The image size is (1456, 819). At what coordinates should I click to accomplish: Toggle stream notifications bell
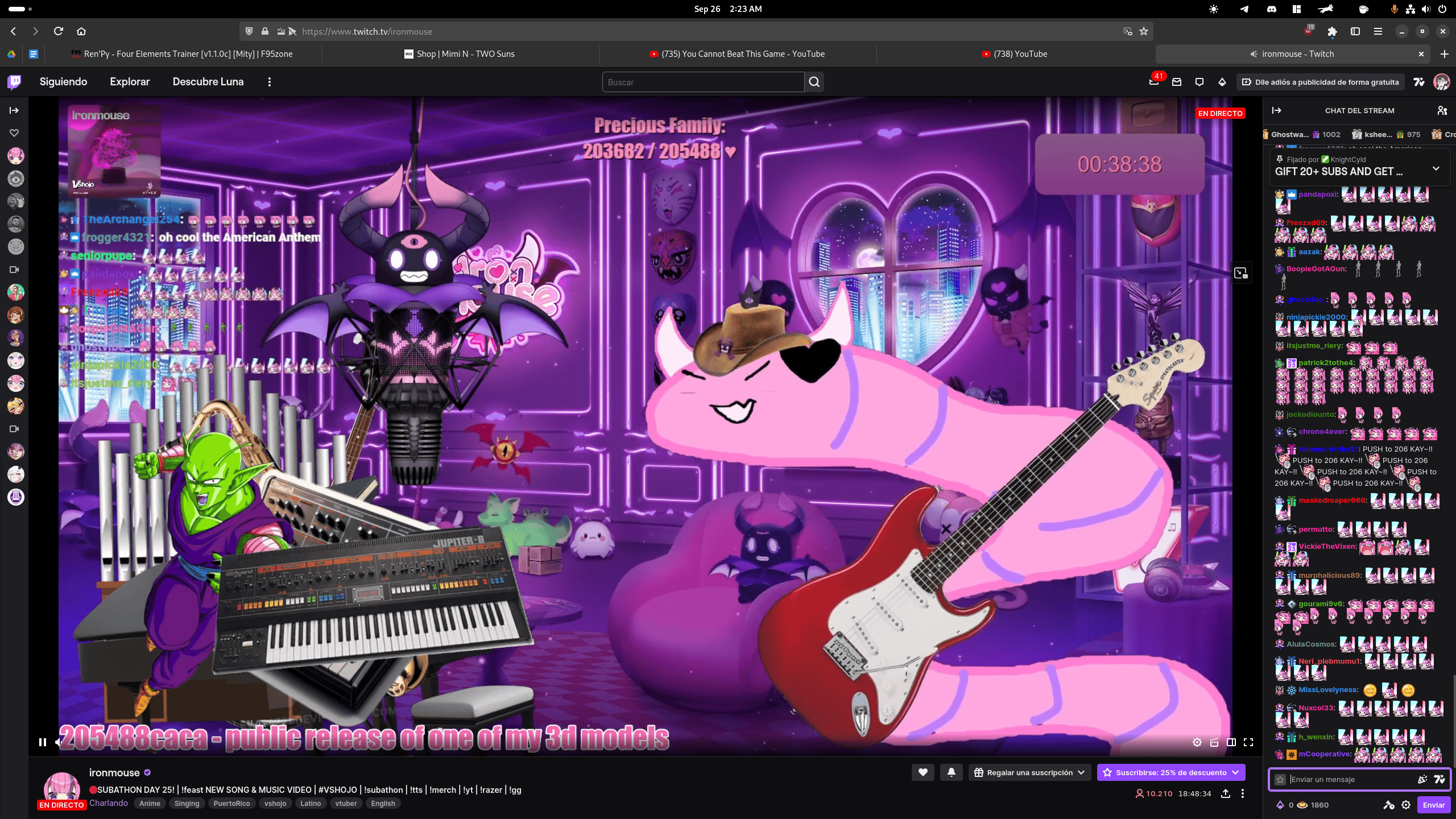(952, 772)
